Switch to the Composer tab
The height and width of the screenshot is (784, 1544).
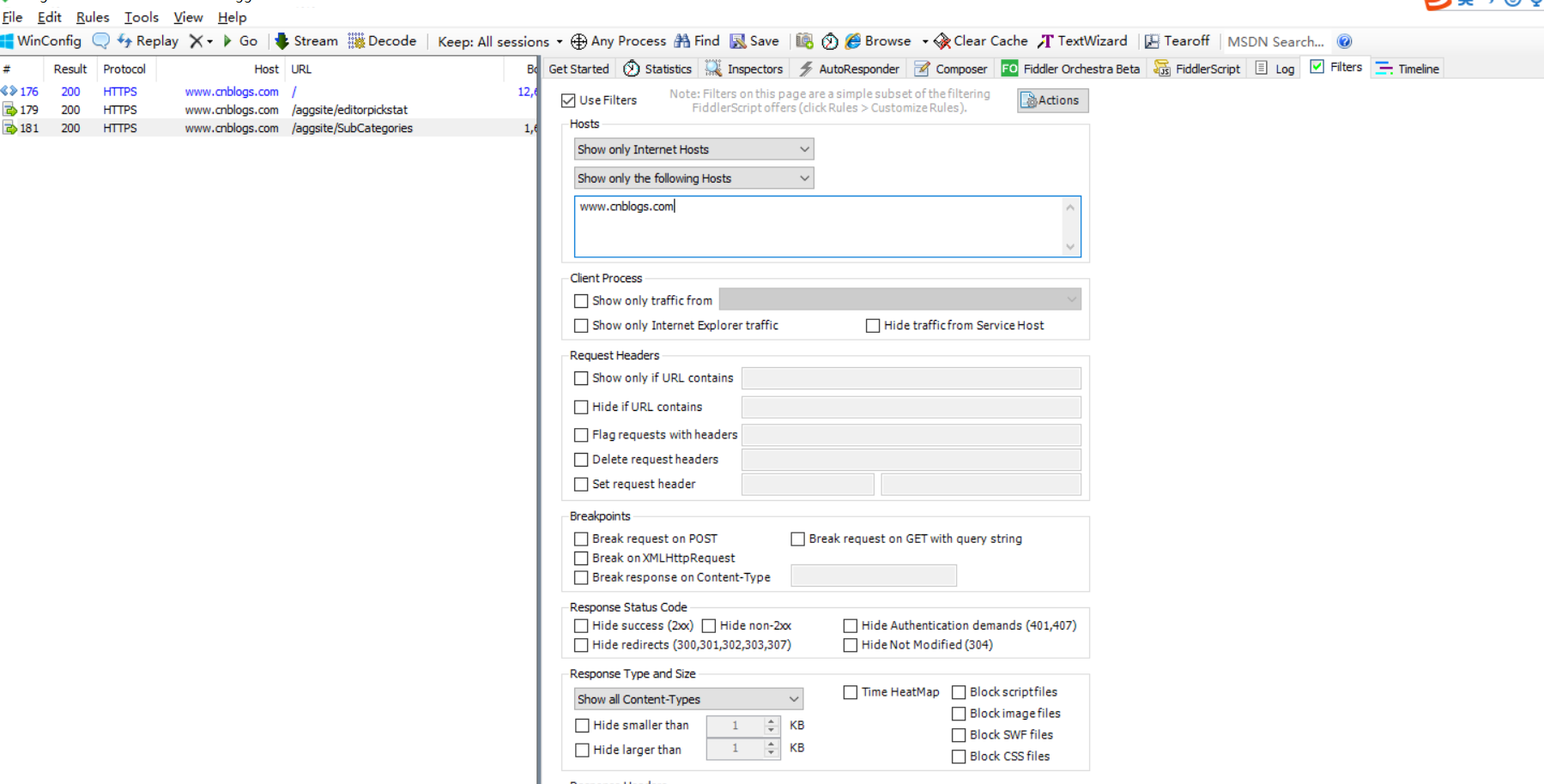951,69
